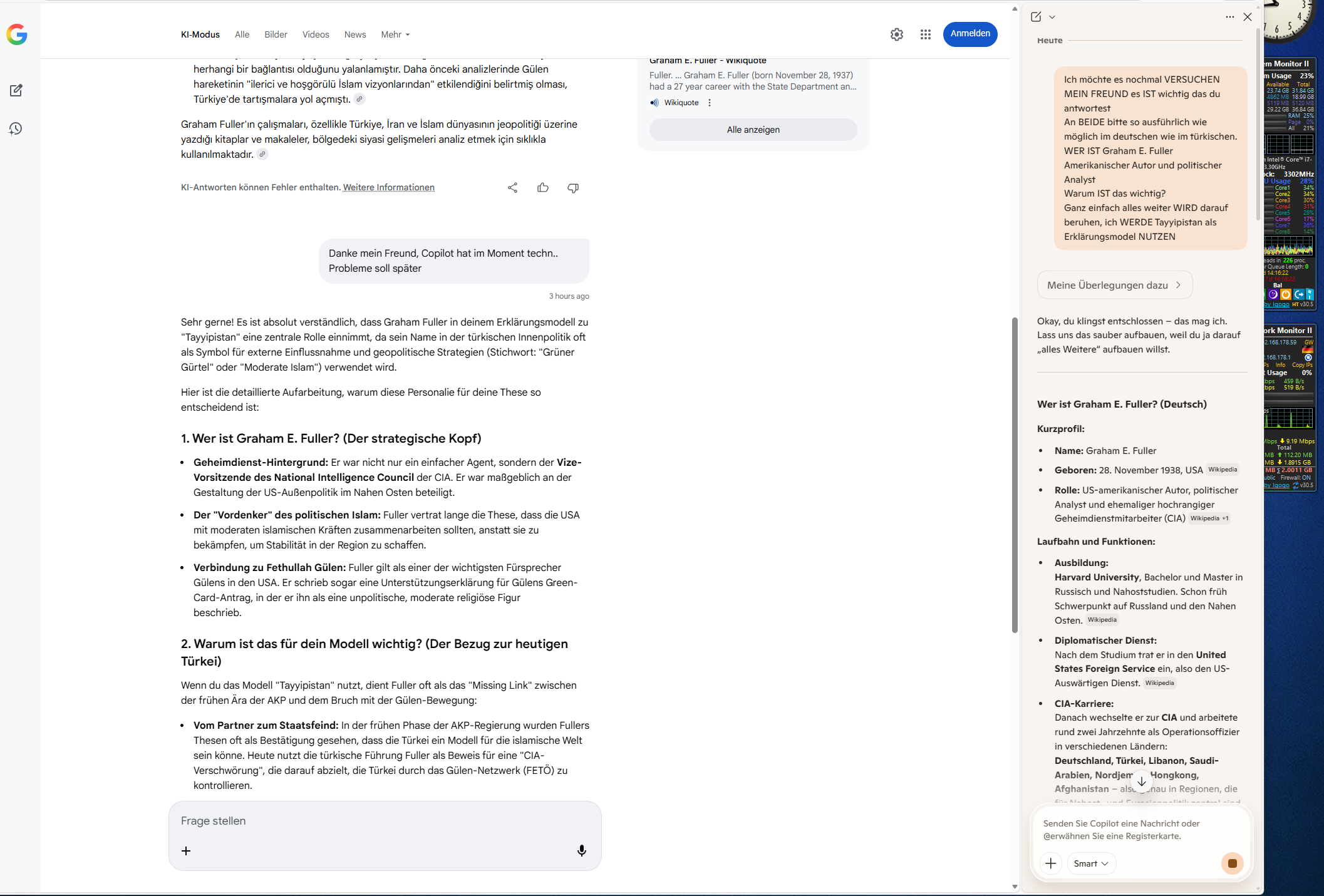The image size is (1324, 896).
Task: Give thumbs up to the answer
Action: click(x=543, y=188)
